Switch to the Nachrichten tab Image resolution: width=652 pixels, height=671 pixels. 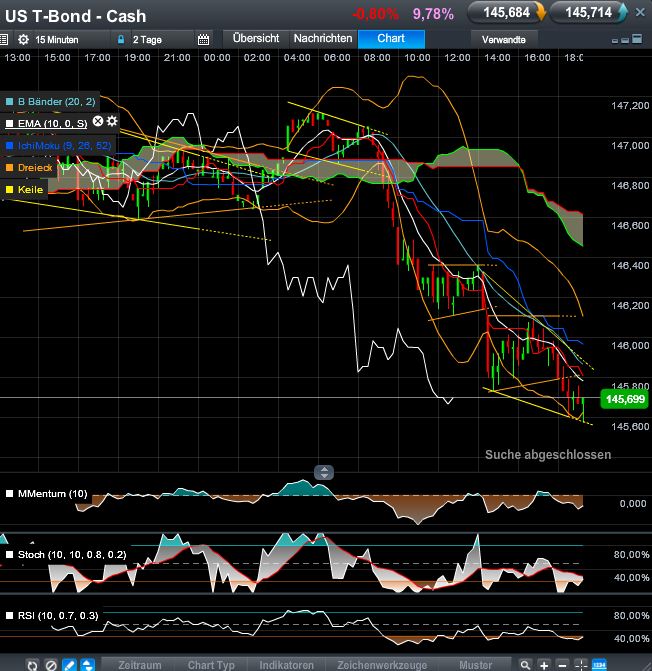[323, 39]
